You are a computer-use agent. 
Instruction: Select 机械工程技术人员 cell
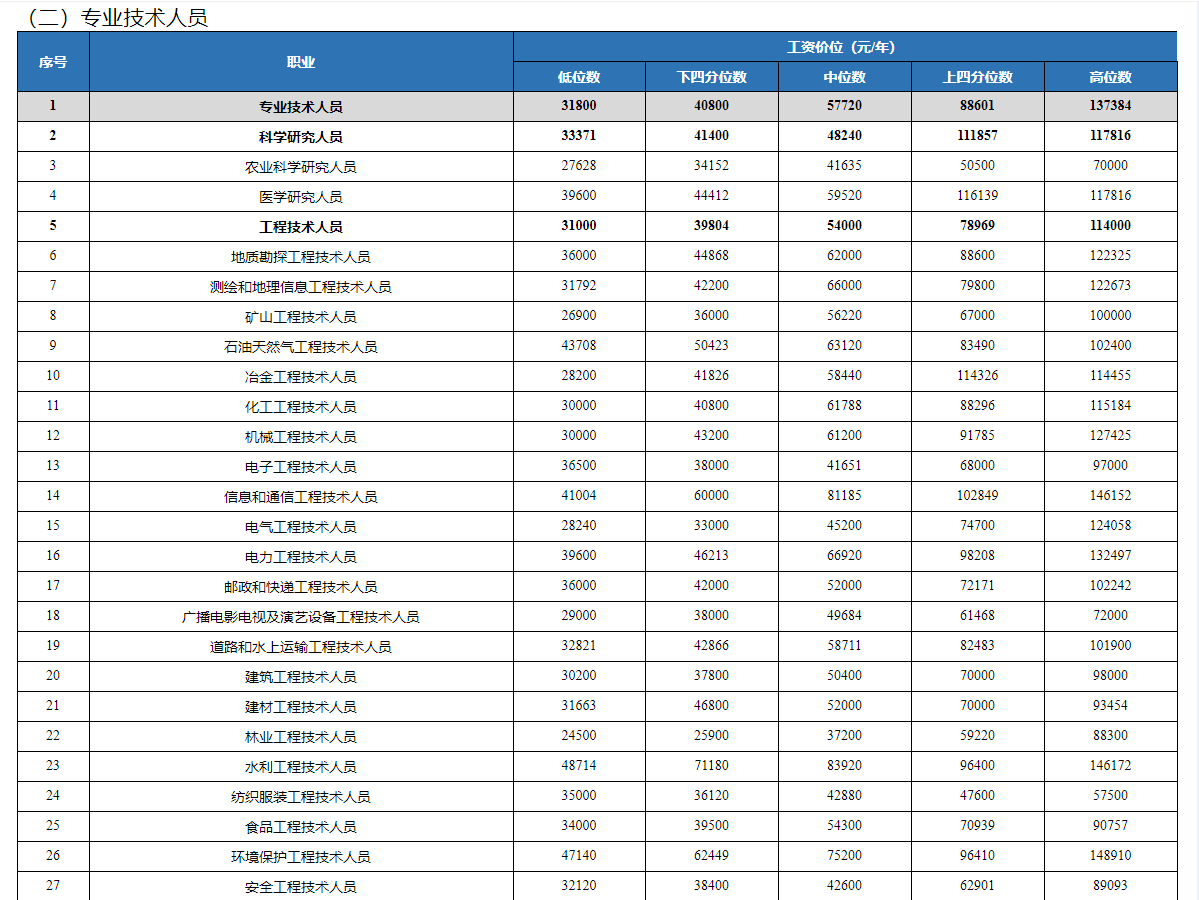pos(301,436)
